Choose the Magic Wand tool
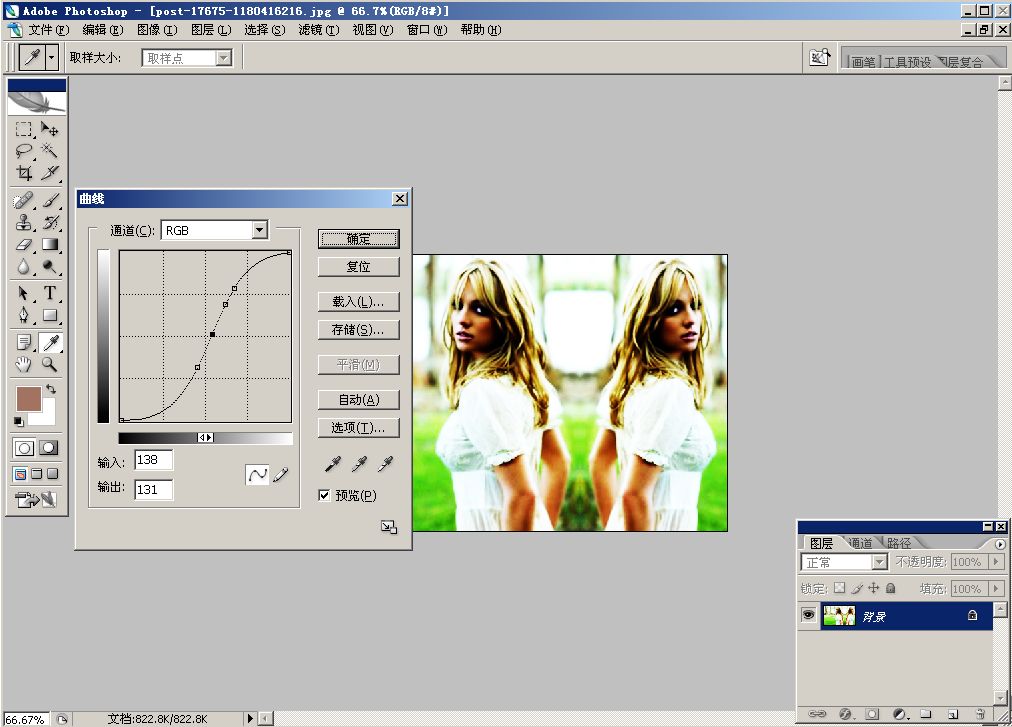 (x=49, y=151)
